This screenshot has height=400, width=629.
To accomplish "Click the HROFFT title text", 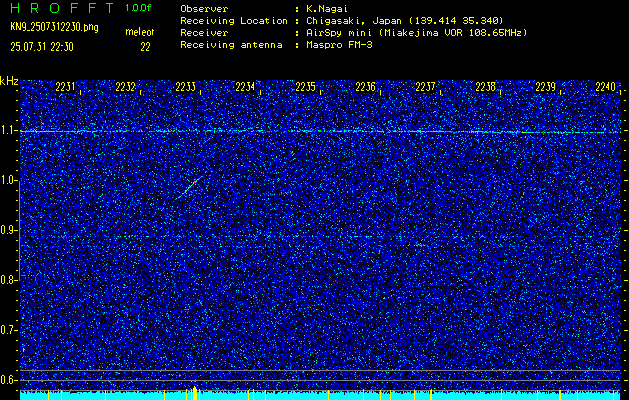I will 63,8.
